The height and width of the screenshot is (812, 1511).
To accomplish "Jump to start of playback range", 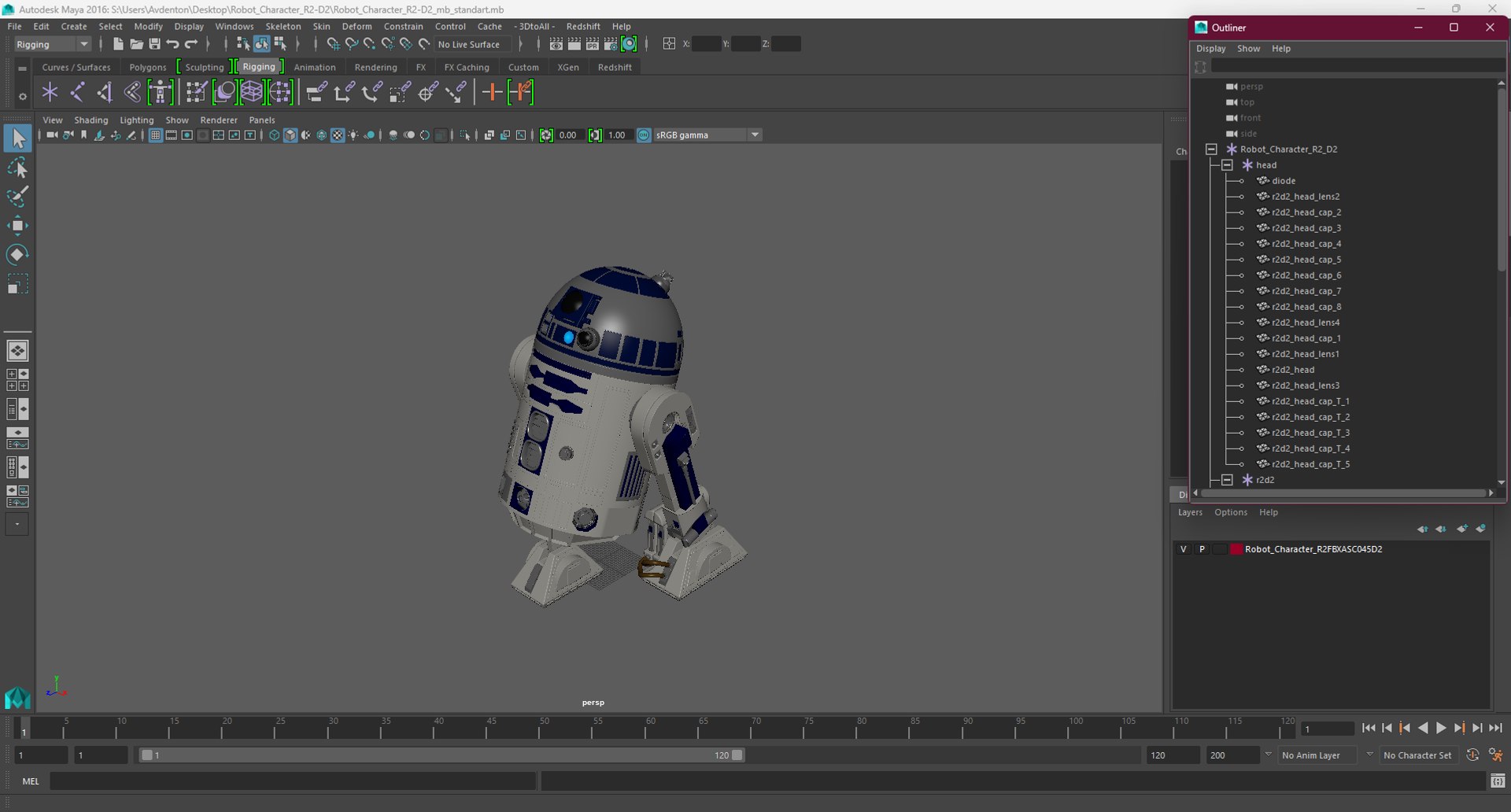I will click(1369, 729).
